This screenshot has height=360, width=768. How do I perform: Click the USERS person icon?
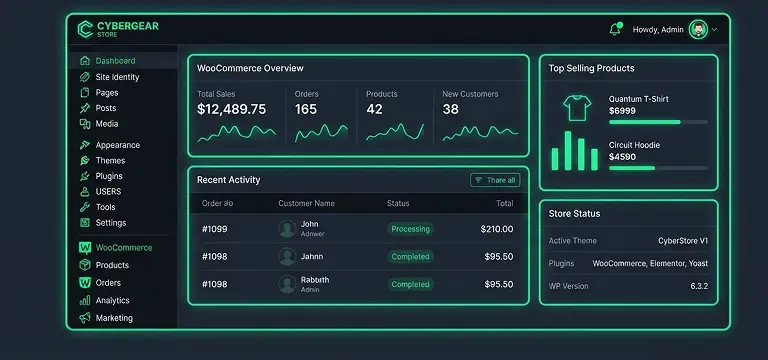click(85, 192)
